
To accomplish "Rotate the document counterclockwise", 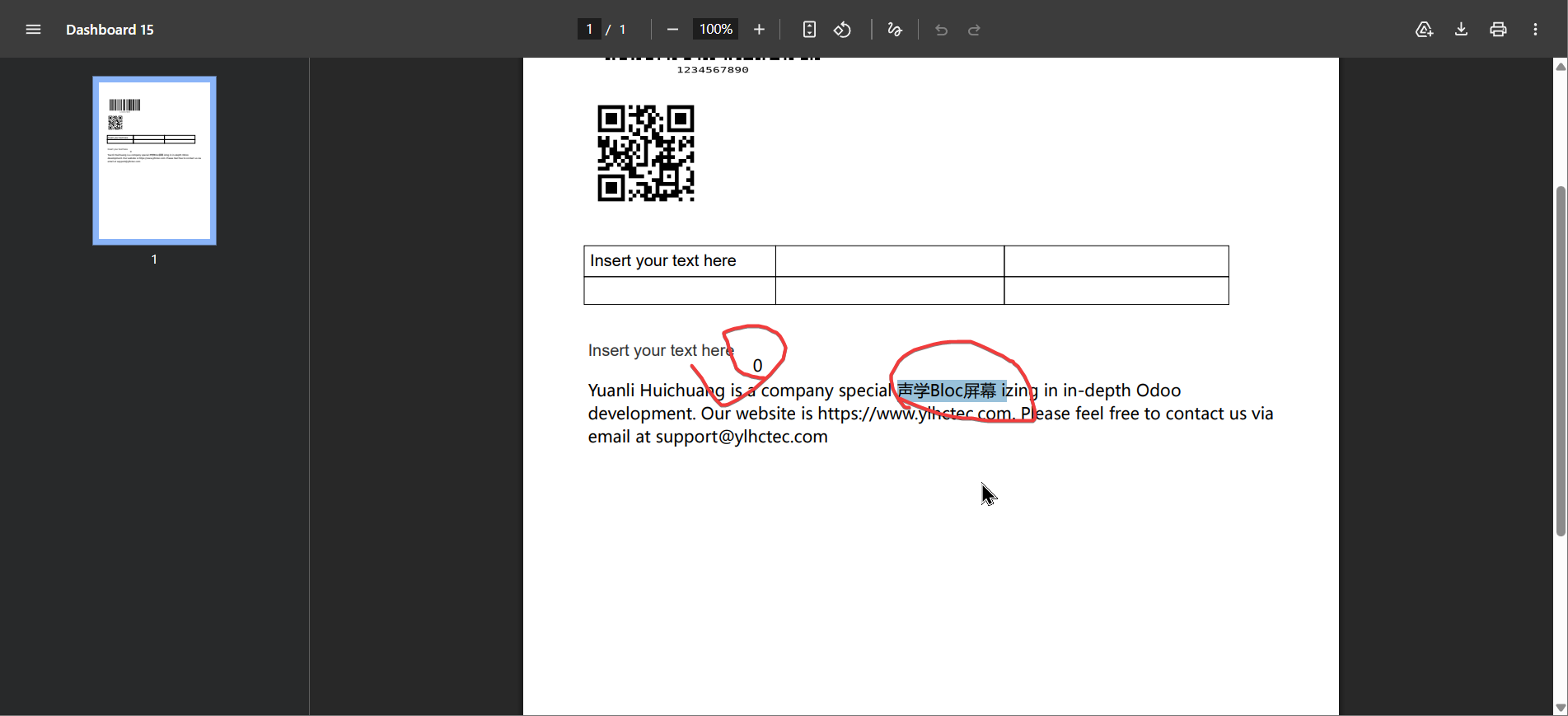I will click(842, 30).
